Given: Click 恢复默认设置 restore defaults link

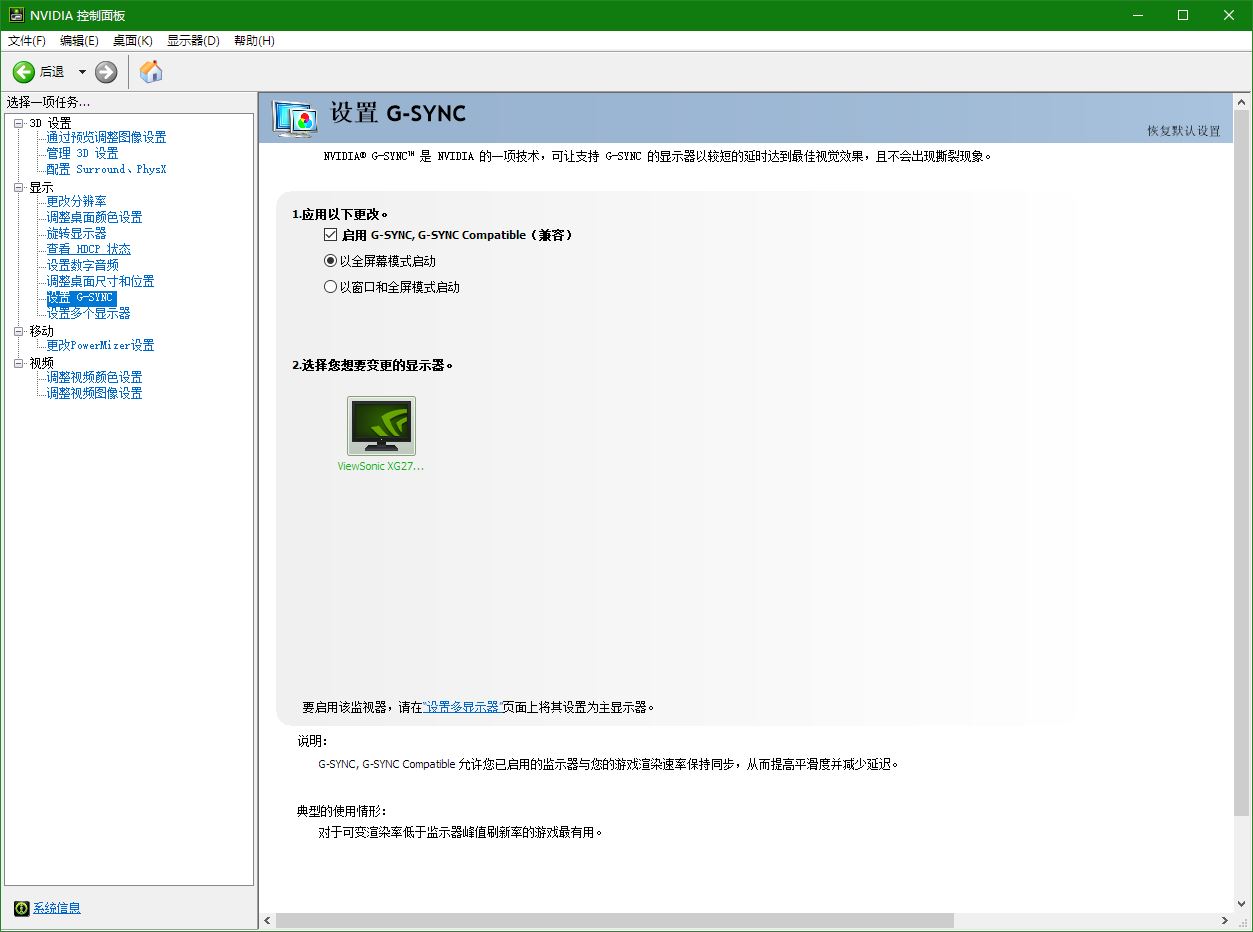Looking at the screenshot, I should coord(1183,131).
